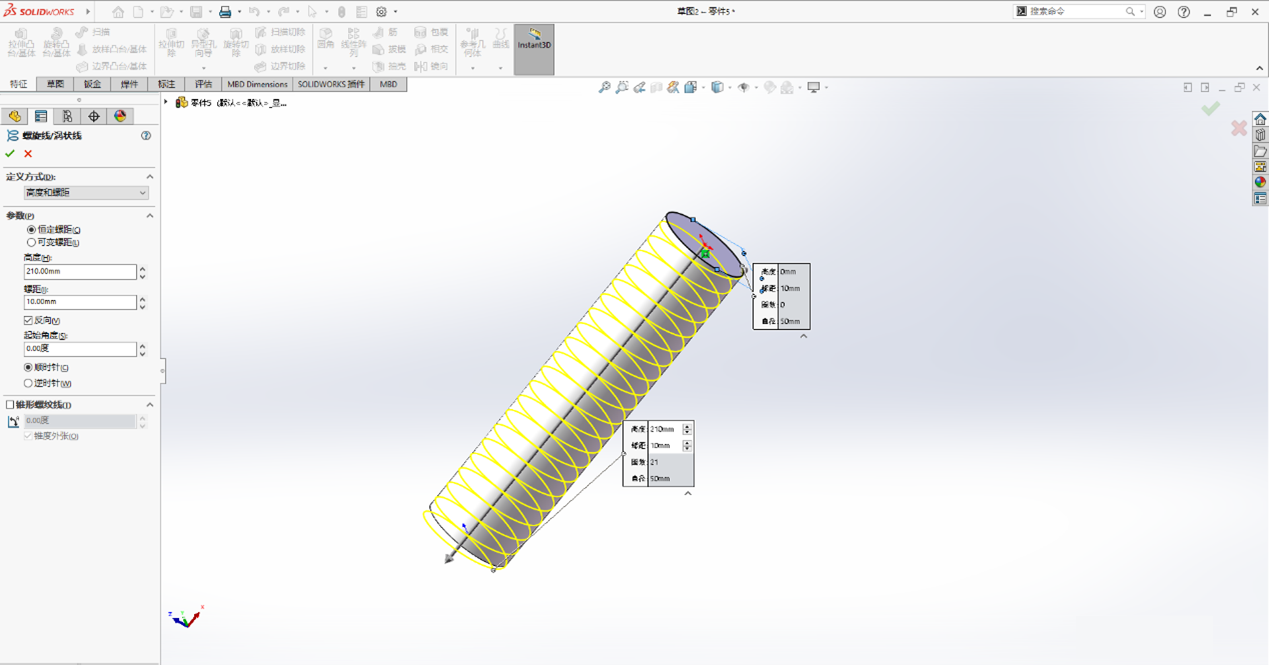Open the SOLIDWORKS插件 tab
The image size is (1269, 665).
(x=330, y=84)
